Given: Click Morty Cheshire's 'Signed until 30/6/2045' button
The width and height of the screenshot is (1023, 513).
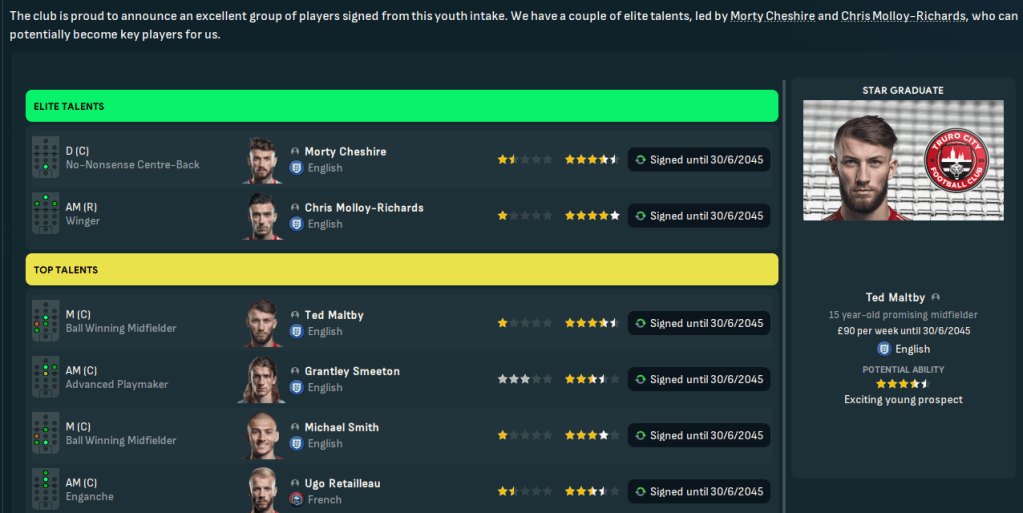Looking at the screenshot, I should click(699, 160).
